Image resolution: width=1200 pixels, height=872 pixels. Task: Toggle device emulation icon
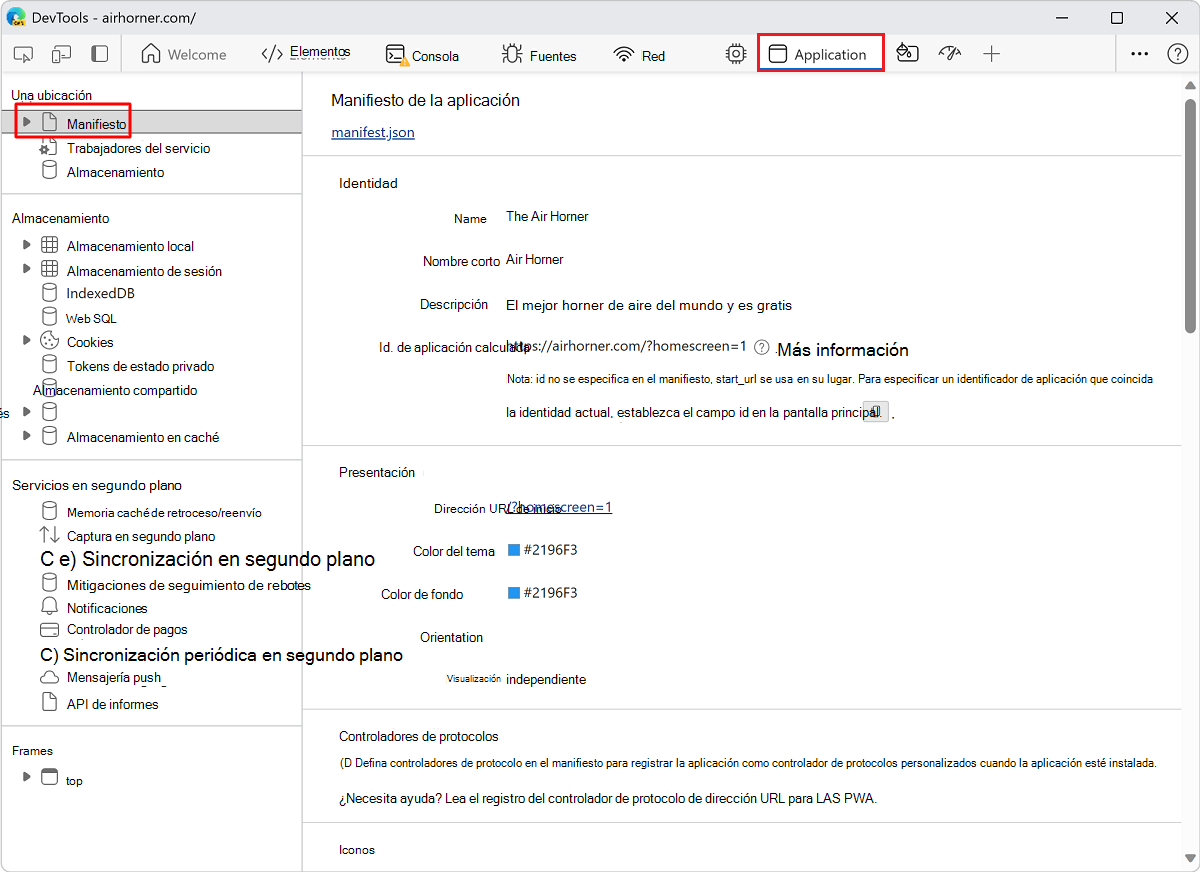click(x=62, y=54)
